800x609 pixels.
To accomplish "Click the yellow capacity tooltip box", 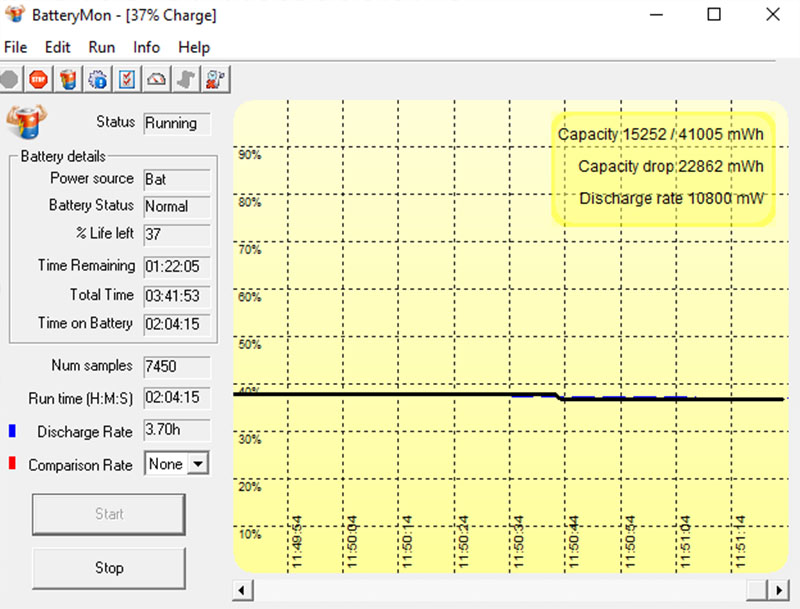I will point(665,166).
